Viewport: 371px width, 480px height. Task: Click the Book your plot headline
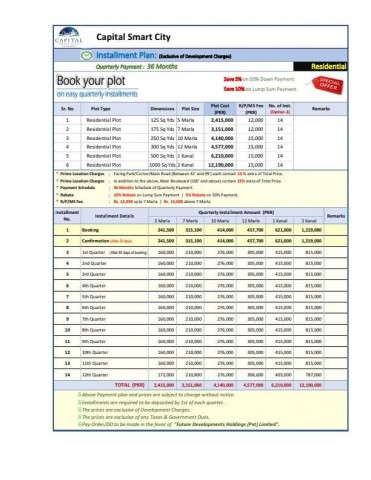(91, 81)
